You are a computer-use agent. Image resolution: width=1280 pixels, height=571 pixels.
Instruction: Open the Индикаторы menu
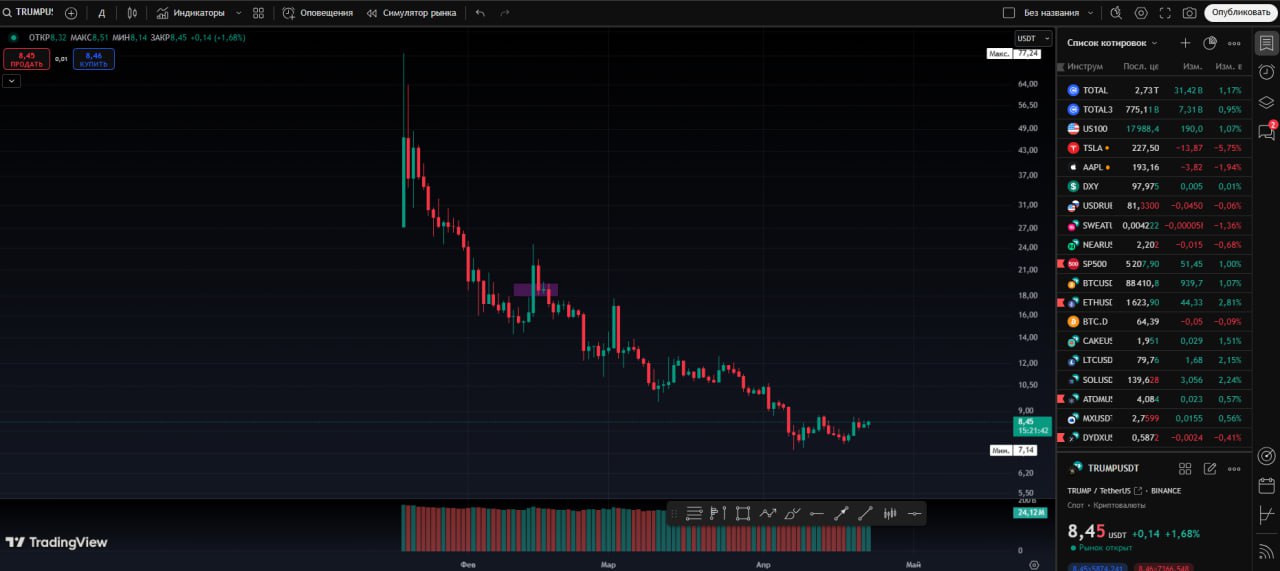click(191, 13)
